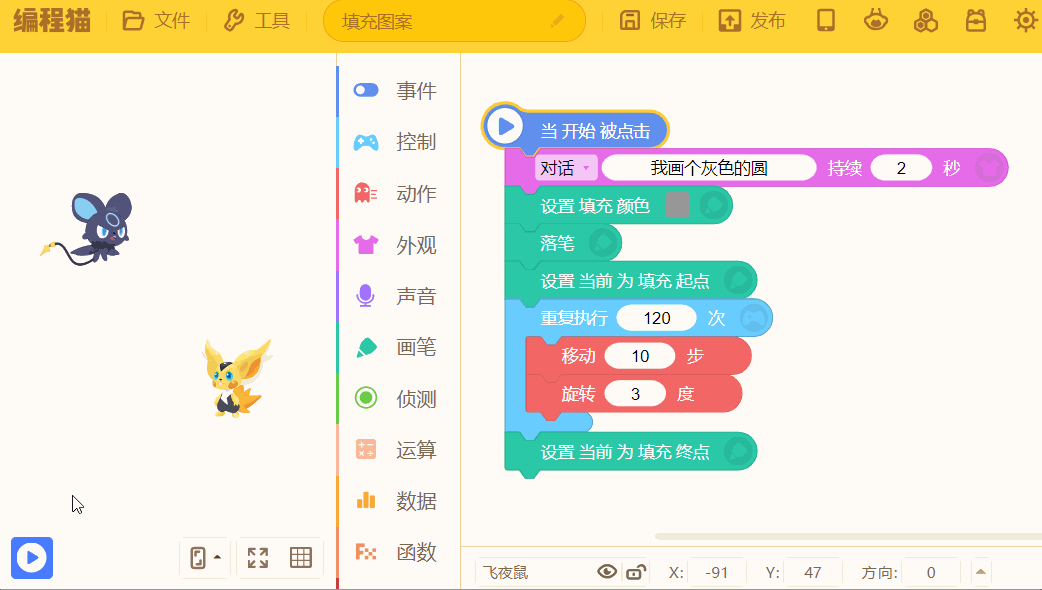The image size is (1042, 590).
Task: Click the horizontal scrollbar below workspace
Action: [848, 536]
